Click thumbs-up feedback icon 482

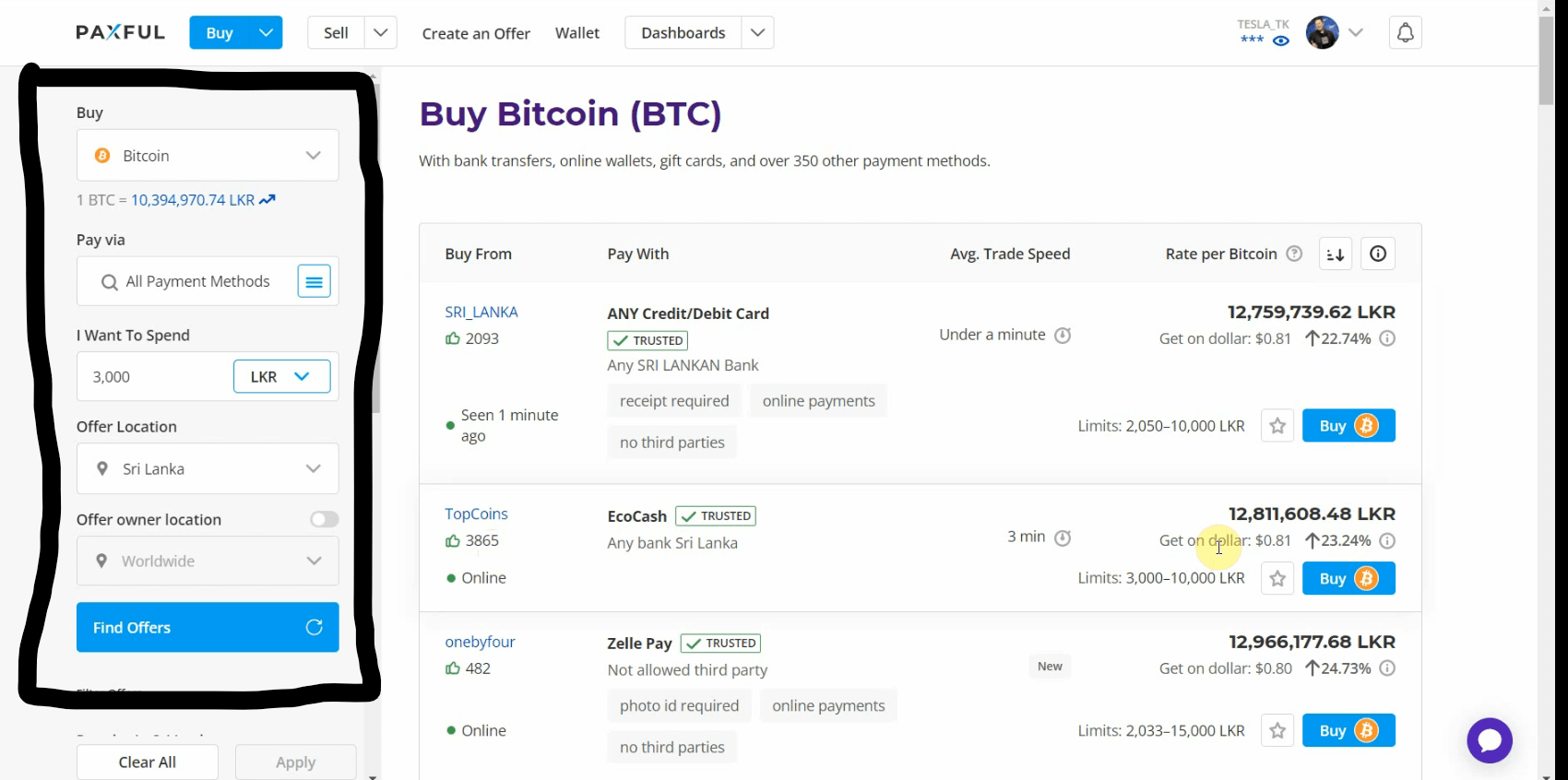[x=453, y=668]
